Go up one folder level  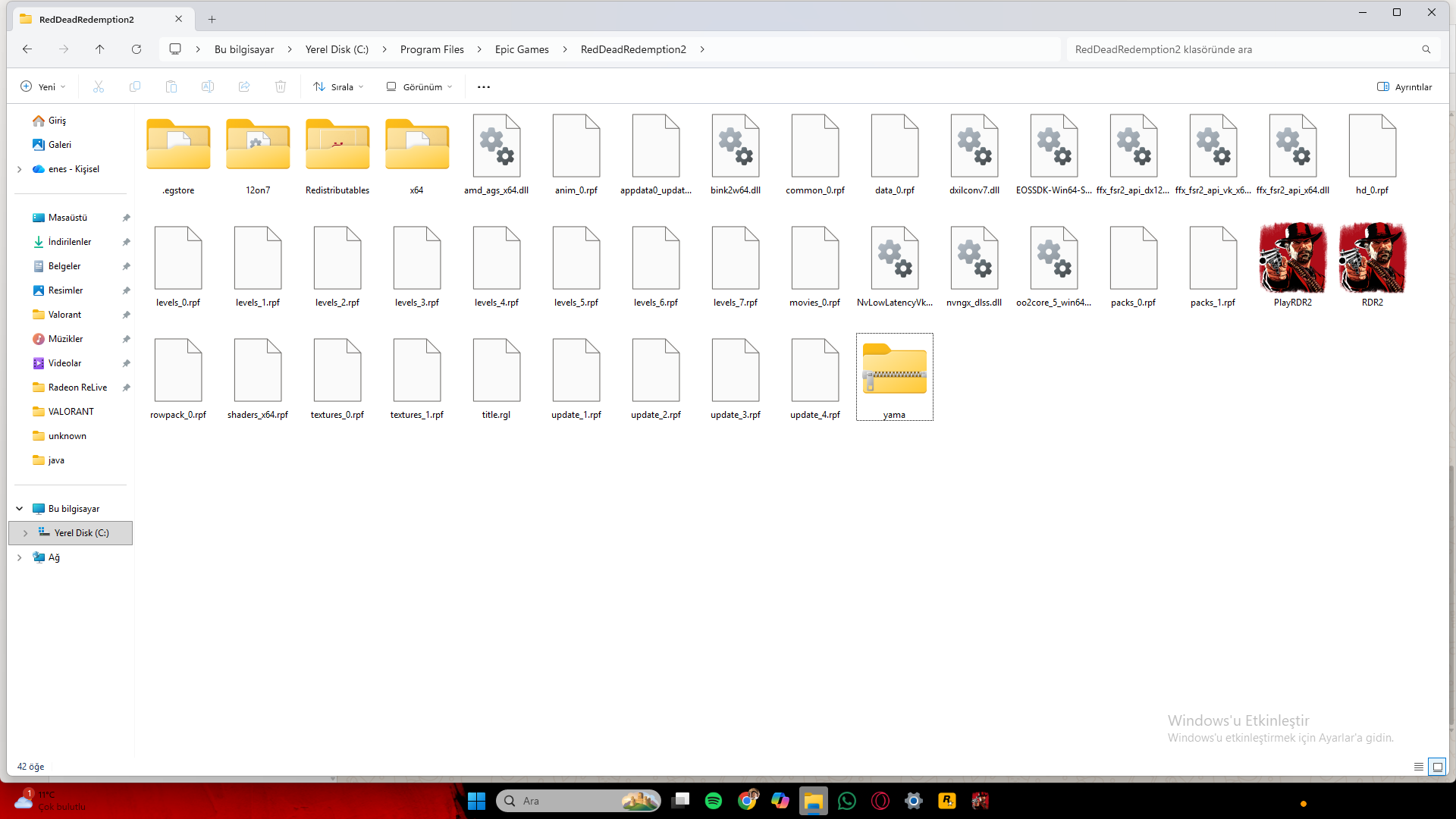pyautogui.click(x=100, y=49)
